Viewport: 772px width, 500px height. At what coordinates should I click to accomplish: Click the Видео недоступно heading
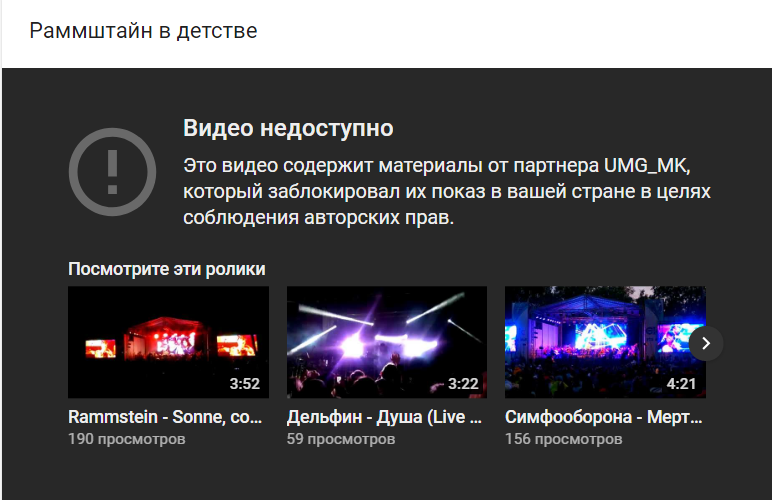click(x=288, y=128)
